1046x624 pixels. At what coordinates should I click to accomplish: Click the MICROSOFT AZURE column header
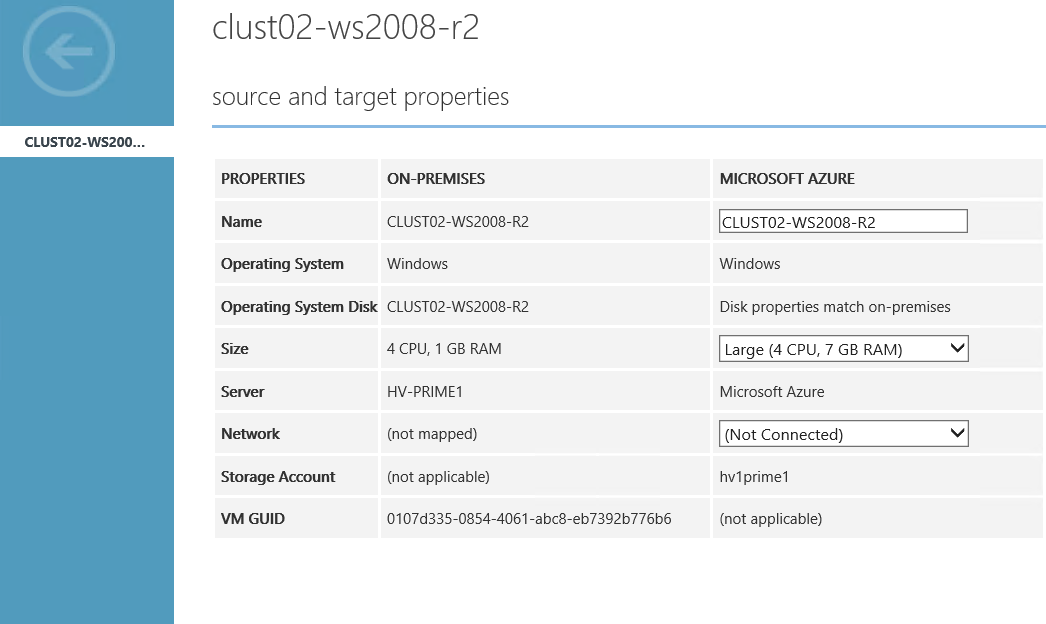pyautogui.click(x=787, y=179)
